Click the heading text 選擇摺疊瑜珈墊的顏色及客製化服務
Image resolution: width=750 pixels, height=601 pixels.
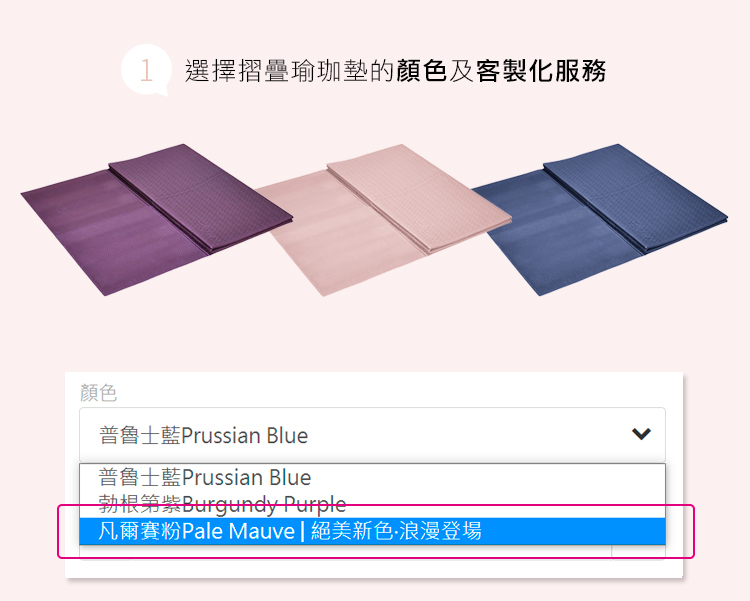coord(395,71)
